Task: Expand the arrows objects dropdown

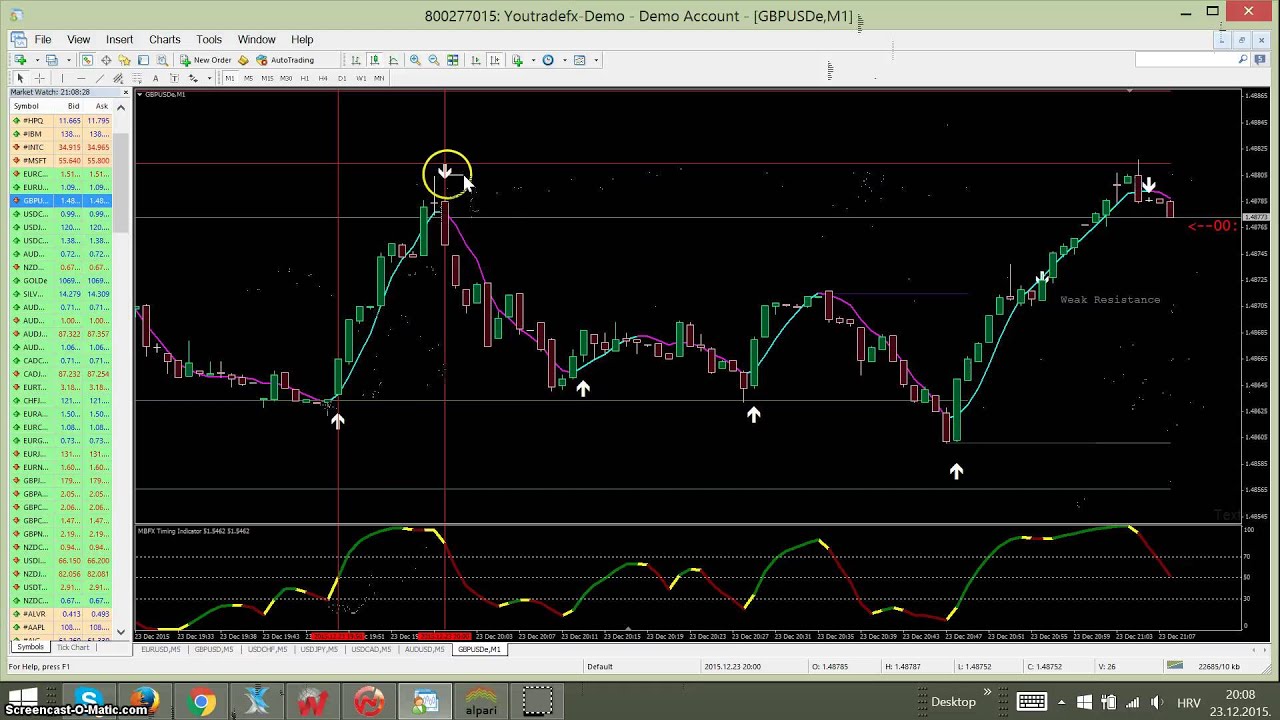Action: (209, 78)
